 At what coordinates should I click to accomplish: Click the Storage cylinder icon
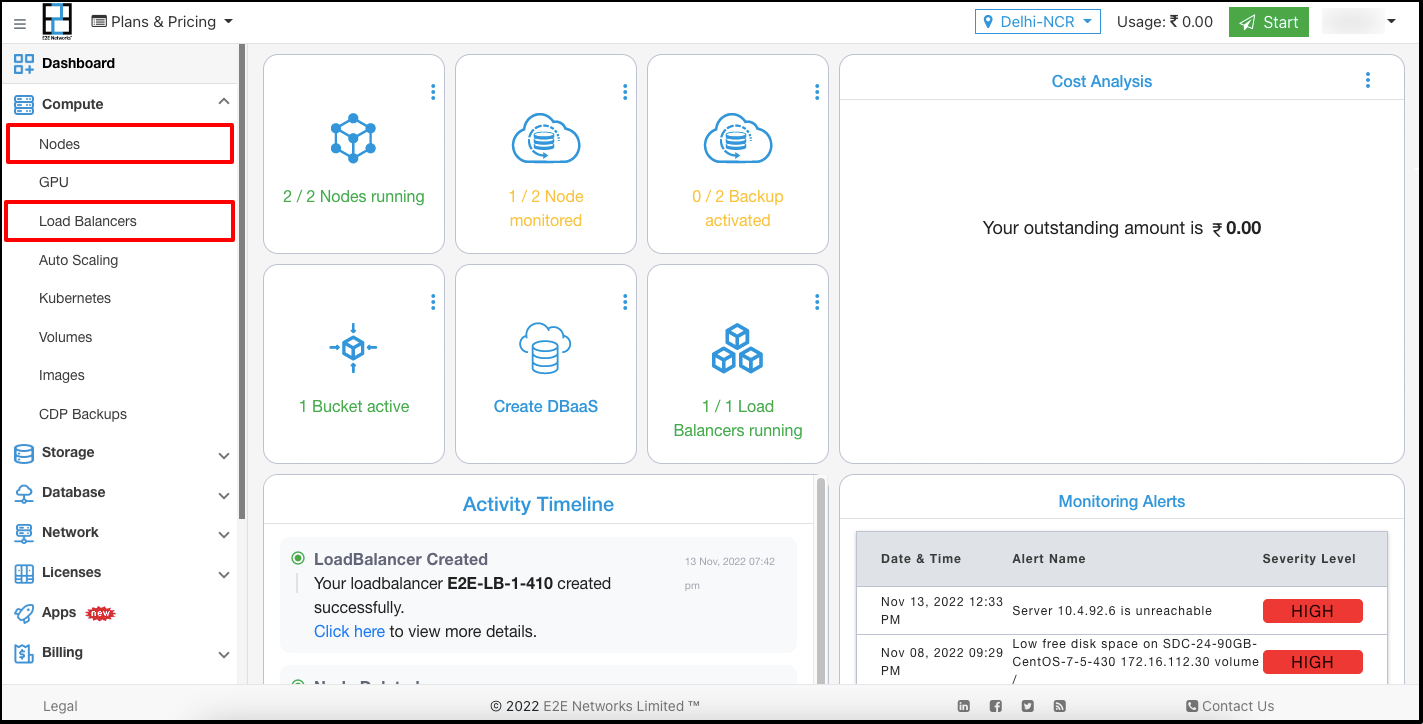point(23,453)
